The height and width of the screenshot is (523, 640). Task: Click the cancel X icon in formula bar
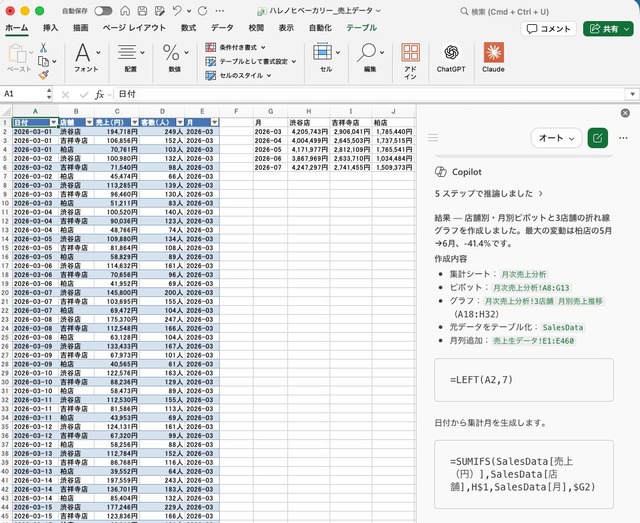(x=65, y=95)
